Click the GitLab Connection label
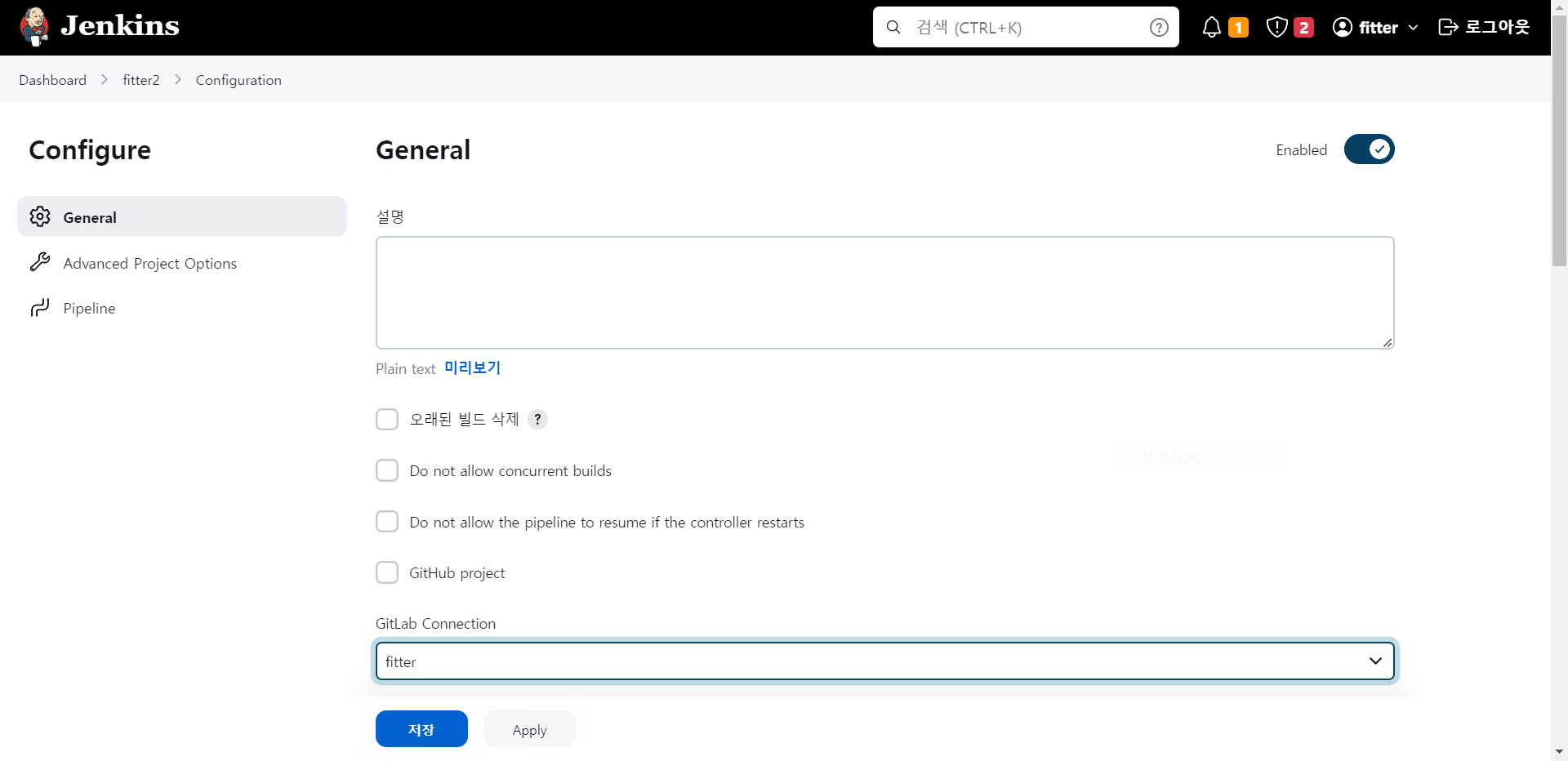The height and width of the screenshot is (761, 1568). click(436, 624)
